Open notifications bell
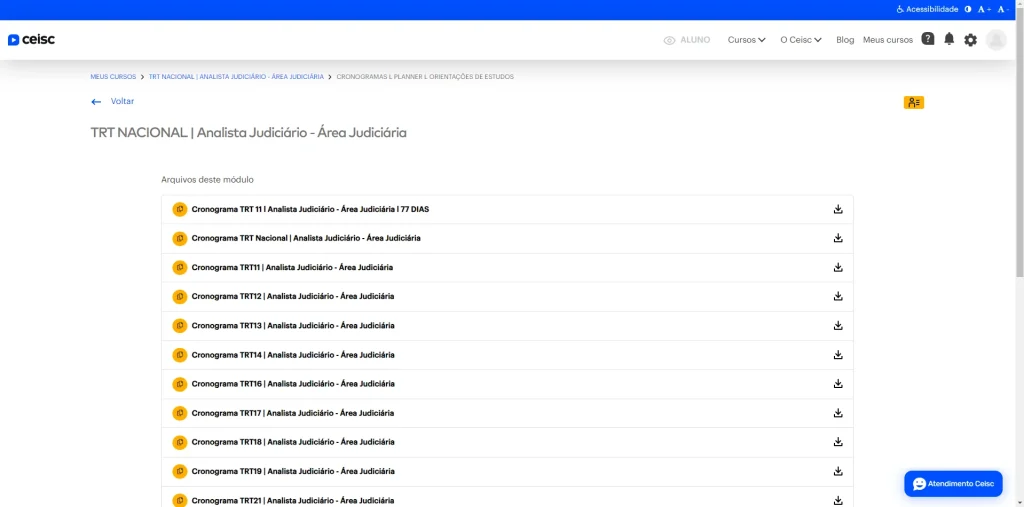 tap(949, 39)
